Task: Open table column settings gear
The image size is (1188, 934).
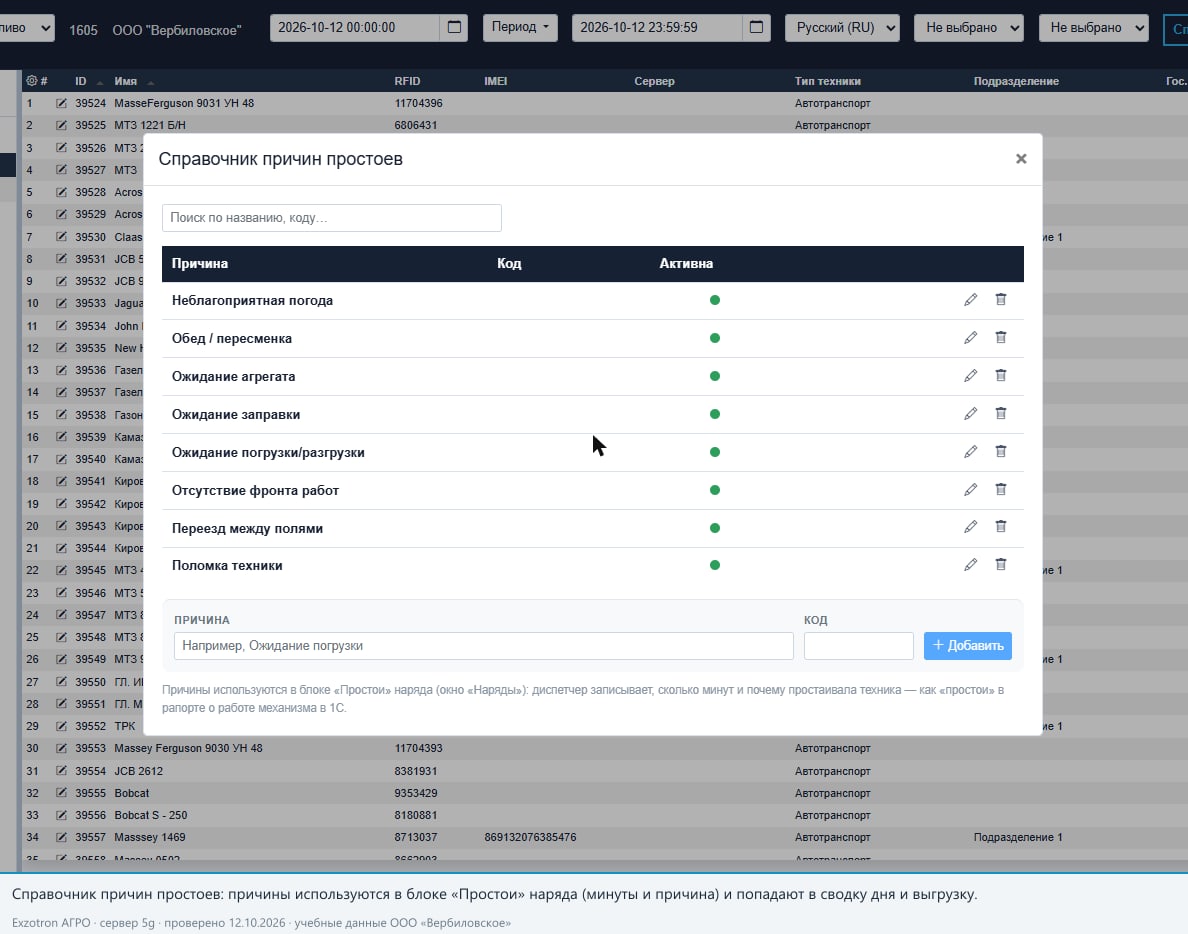Action: 31,80
